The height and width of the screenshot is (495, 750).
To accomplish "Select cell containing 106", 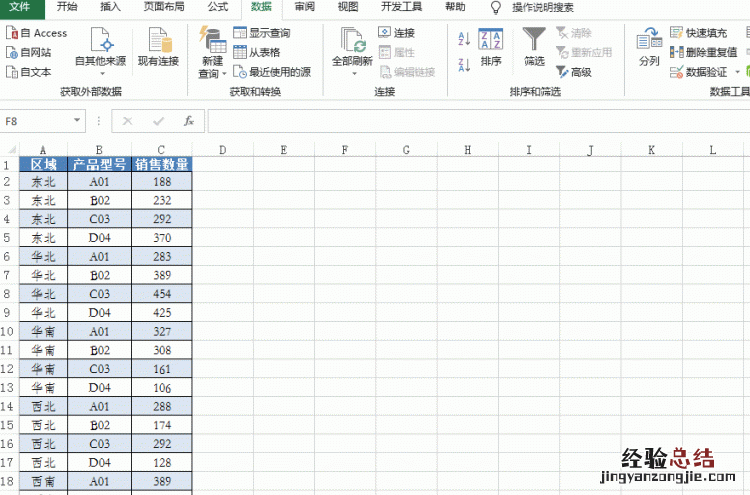I will 162,387.
